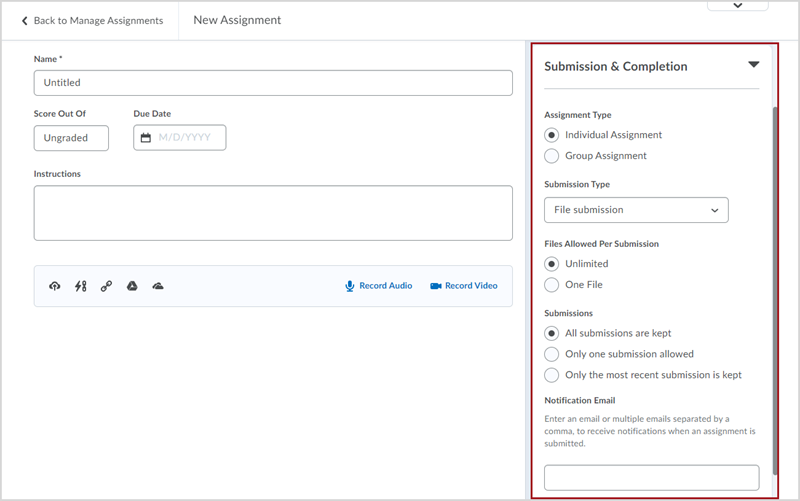Viewport: 800px width, 501px height.
Task: Click the Record Audio link
Action: coord(386,286)
